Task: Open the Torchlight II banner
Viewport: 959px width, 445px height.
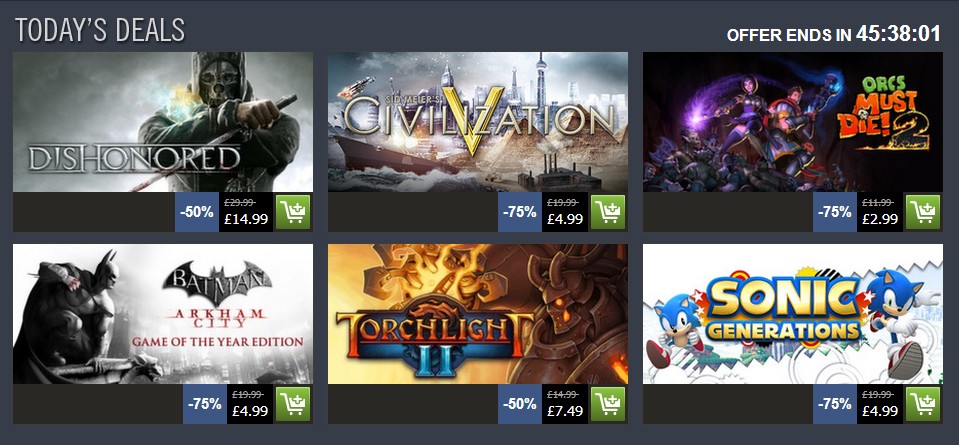Action: pyautogui.click(x=478, y=314)
